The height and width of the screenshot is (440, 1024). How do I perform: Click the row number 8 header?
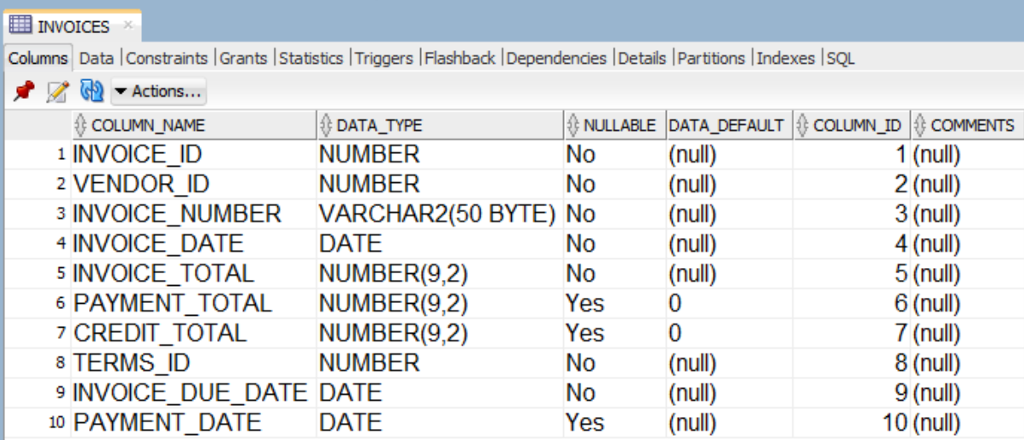(x=37, y=363)
